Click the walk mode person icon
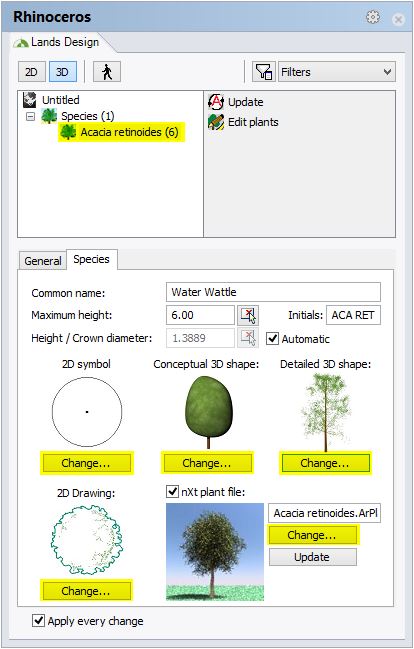414x649 pixels. pyautogui.click(x=107, y=72)
